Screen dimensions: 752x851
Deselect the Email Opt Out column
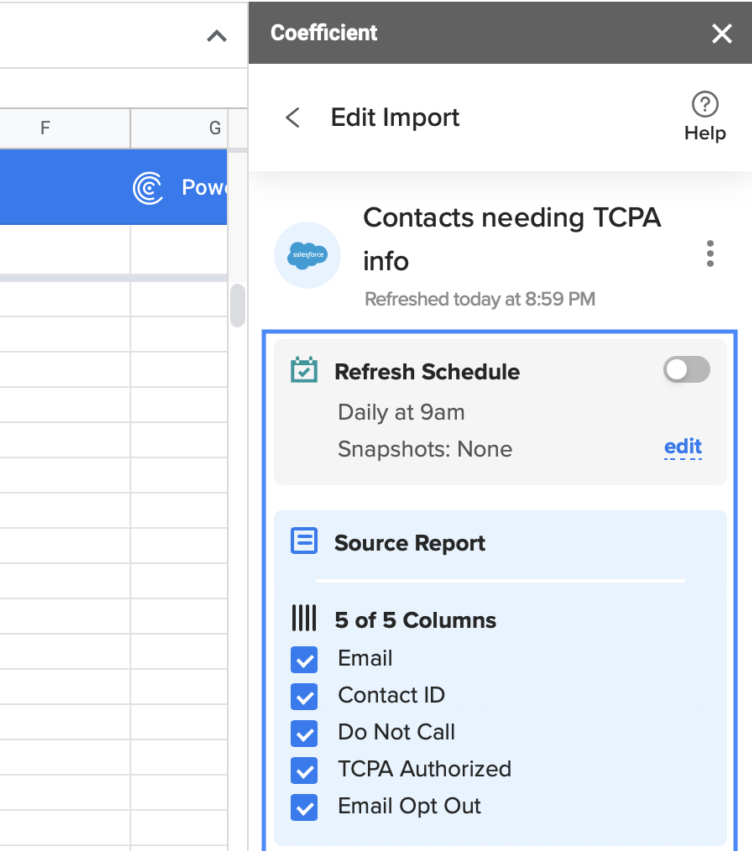(304, 807)
